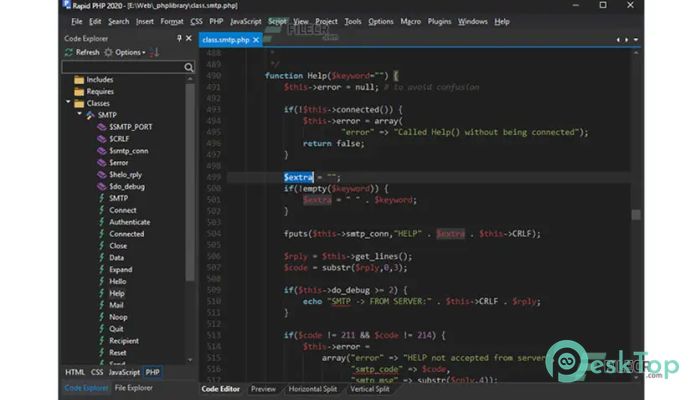Click the Refresh icon in Code Explorer
Viewport: 700px width, 400px height.
pyautogui.click(x=69, y=52)
